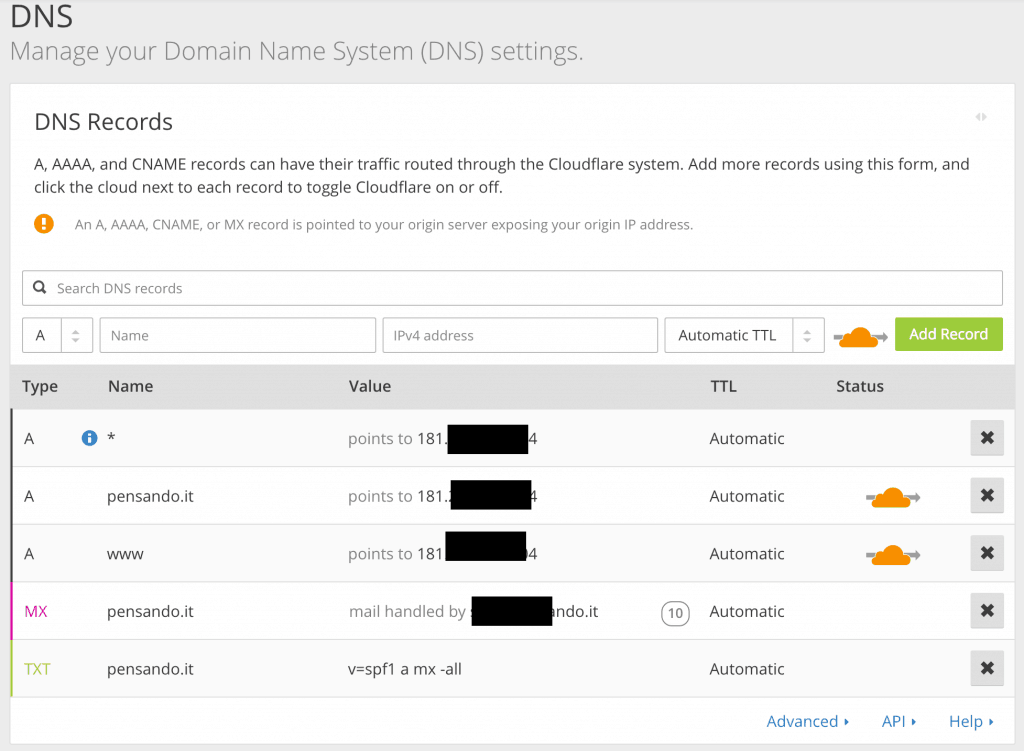Toggle the cloud status on the www record
The image size is (1024, 751).
[x=891, y=553]
